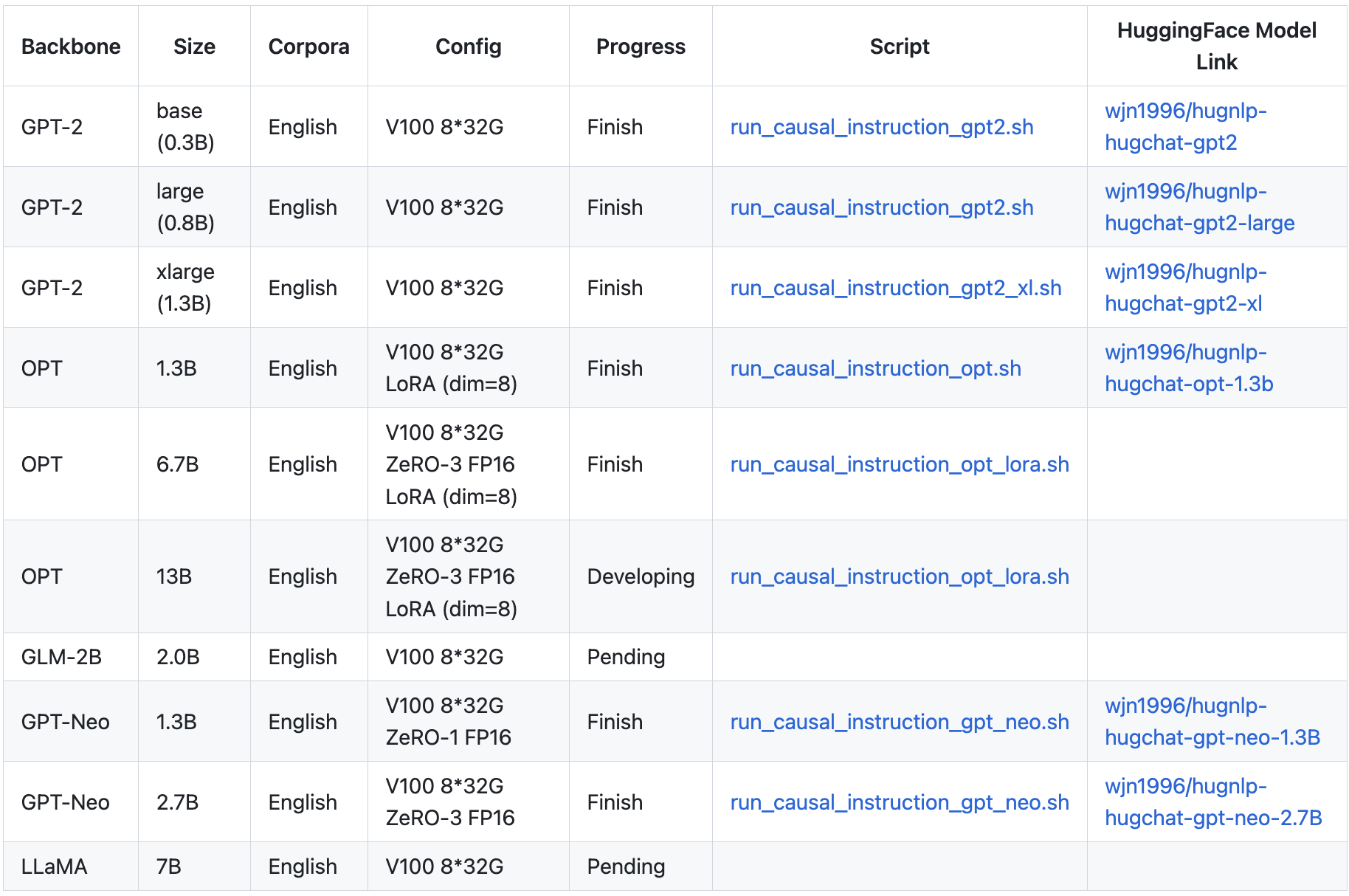The image size is (1349, 896).
Task: Open run_causal_instruction_gpt_neo.sh link in the GPT-Neo 1.3B row
Action: (x=899, y=722)
